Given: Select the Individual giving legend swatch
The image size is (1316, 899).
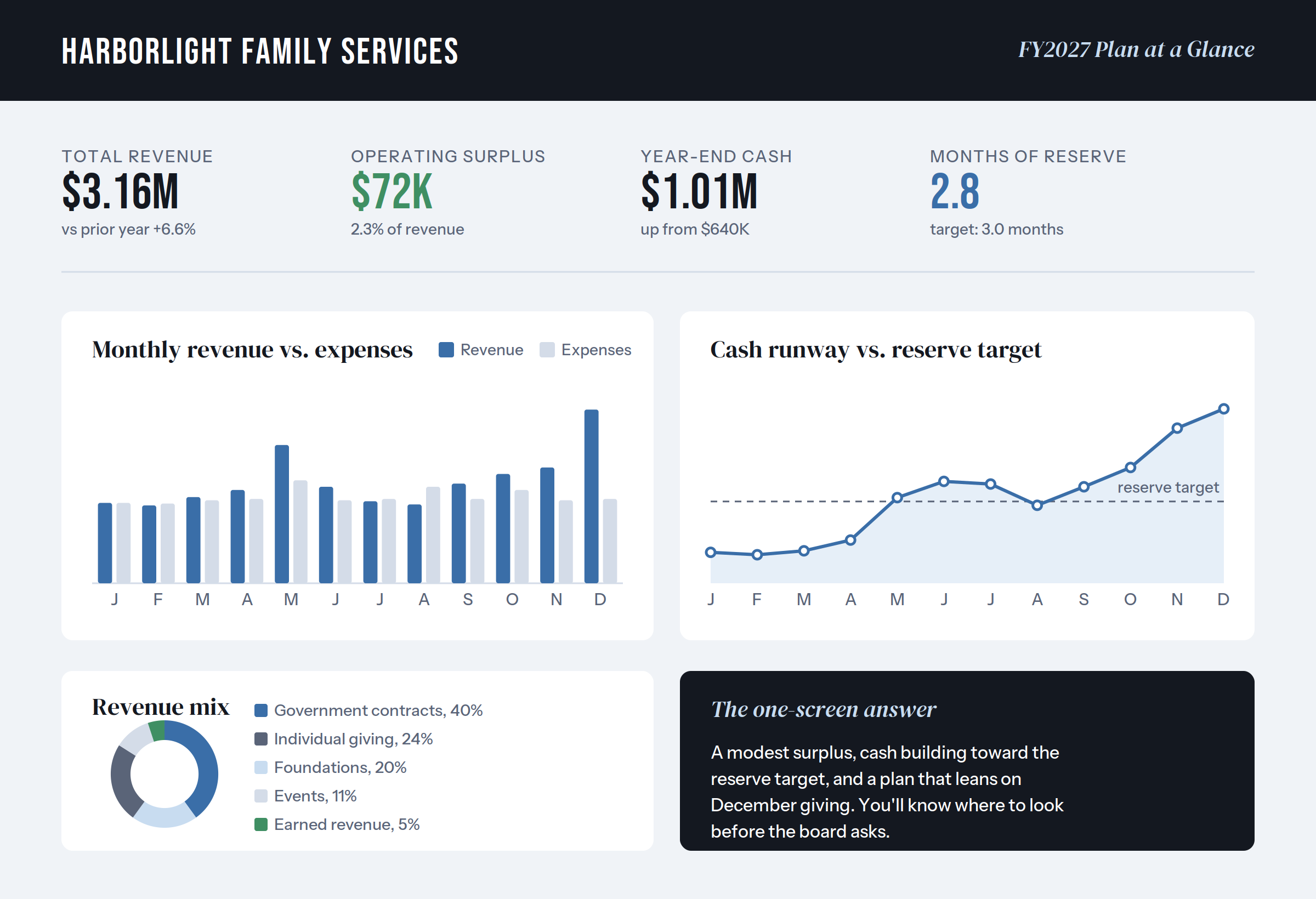Looking at the screenshot, I should tap(261, 739).
